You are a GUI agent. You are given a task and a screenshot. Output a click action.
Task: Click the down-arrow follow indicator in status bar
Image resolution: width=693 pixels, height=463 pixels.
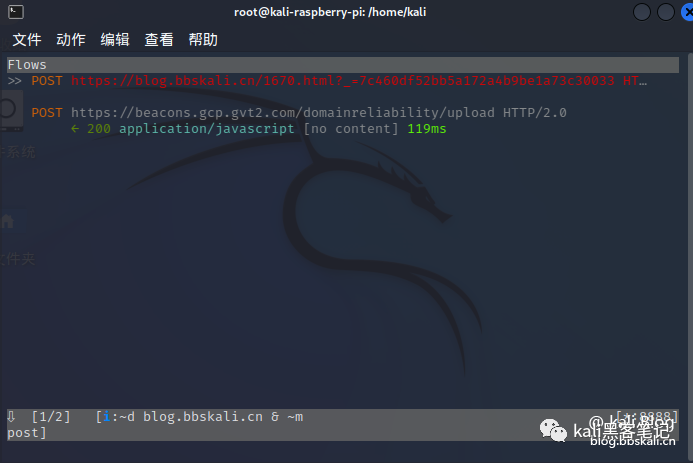coord(11,417)
